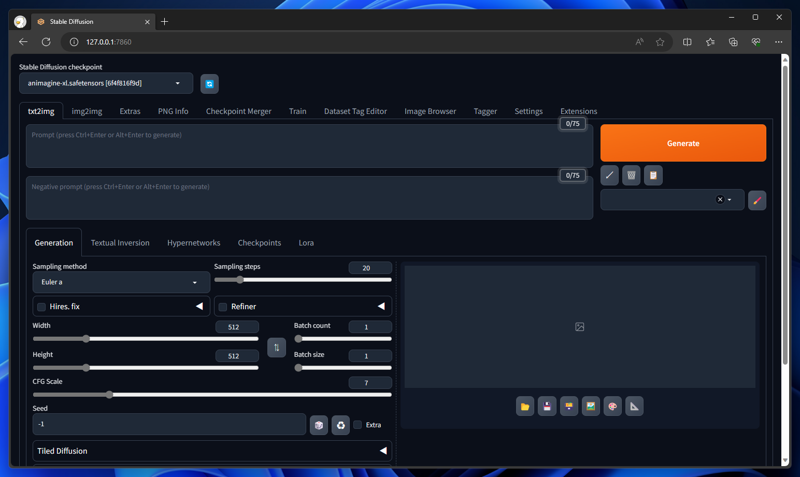Clear the styles selection X
Image resolution: width=800 pixels, height=477 pixels.
coord(720,199)
